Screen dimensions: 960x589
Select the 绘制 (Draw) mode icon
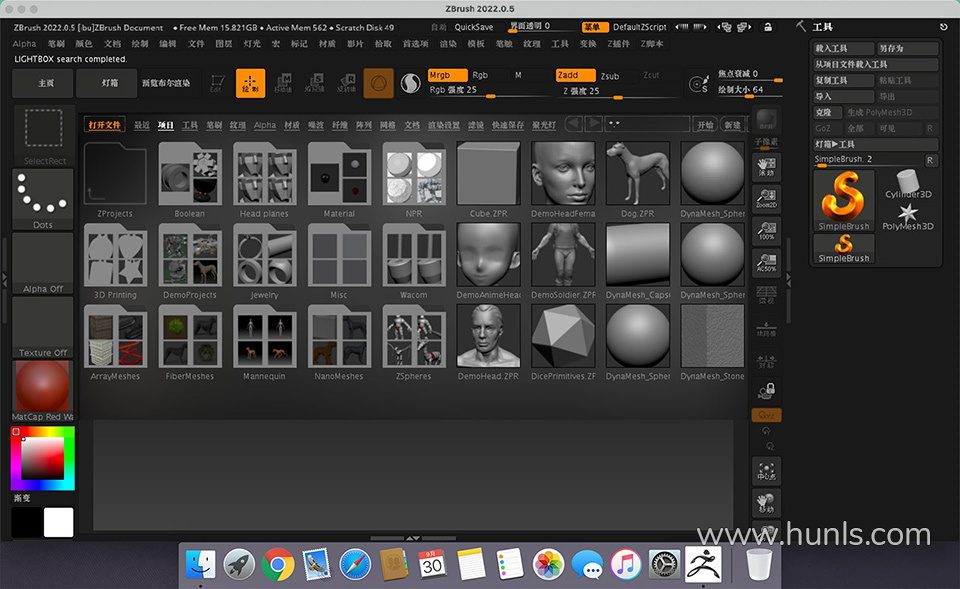tap(250, 83)
